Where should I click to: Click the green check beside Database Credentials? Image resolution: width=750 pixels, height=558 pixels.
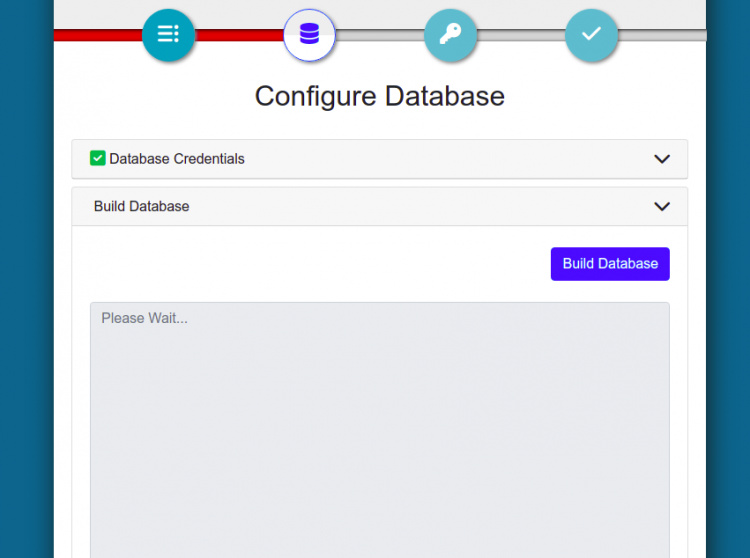tap(98, 158)
